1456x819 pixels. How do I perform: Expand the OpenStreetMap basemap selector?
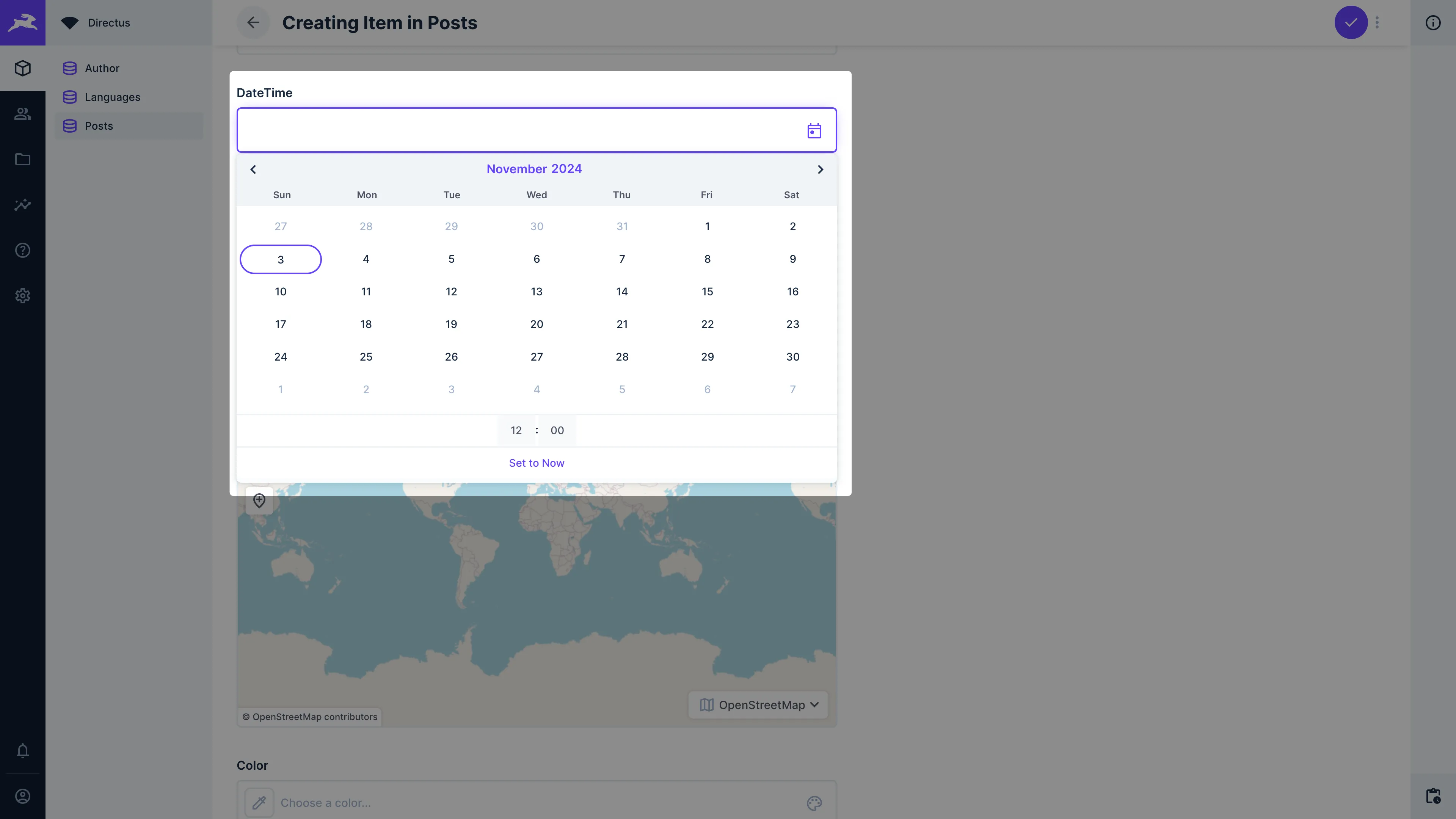(x=758, y=705)
